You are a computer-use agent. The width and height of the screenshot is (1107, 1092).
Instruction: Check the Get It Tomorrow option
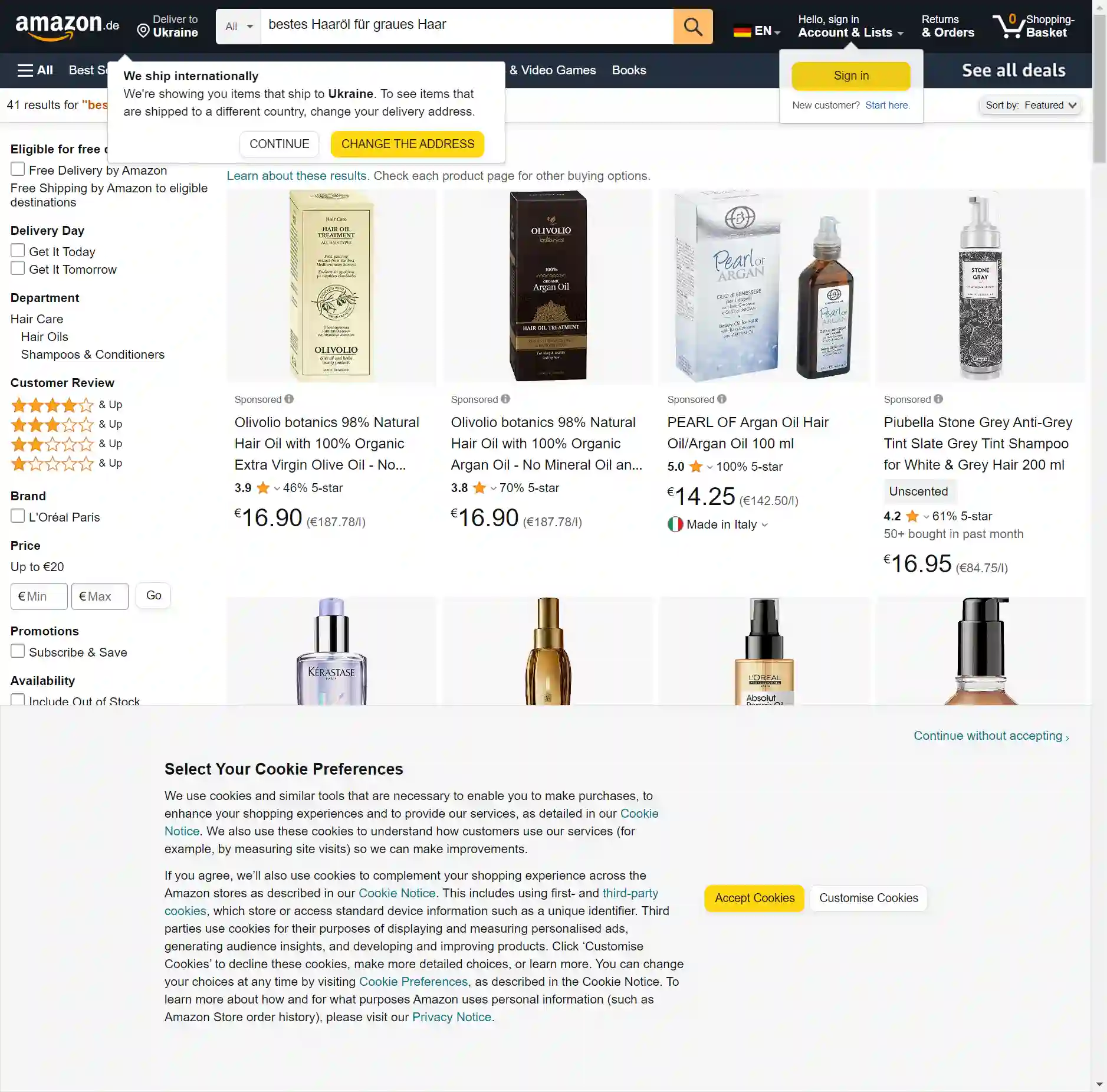(x=18, y=268)
